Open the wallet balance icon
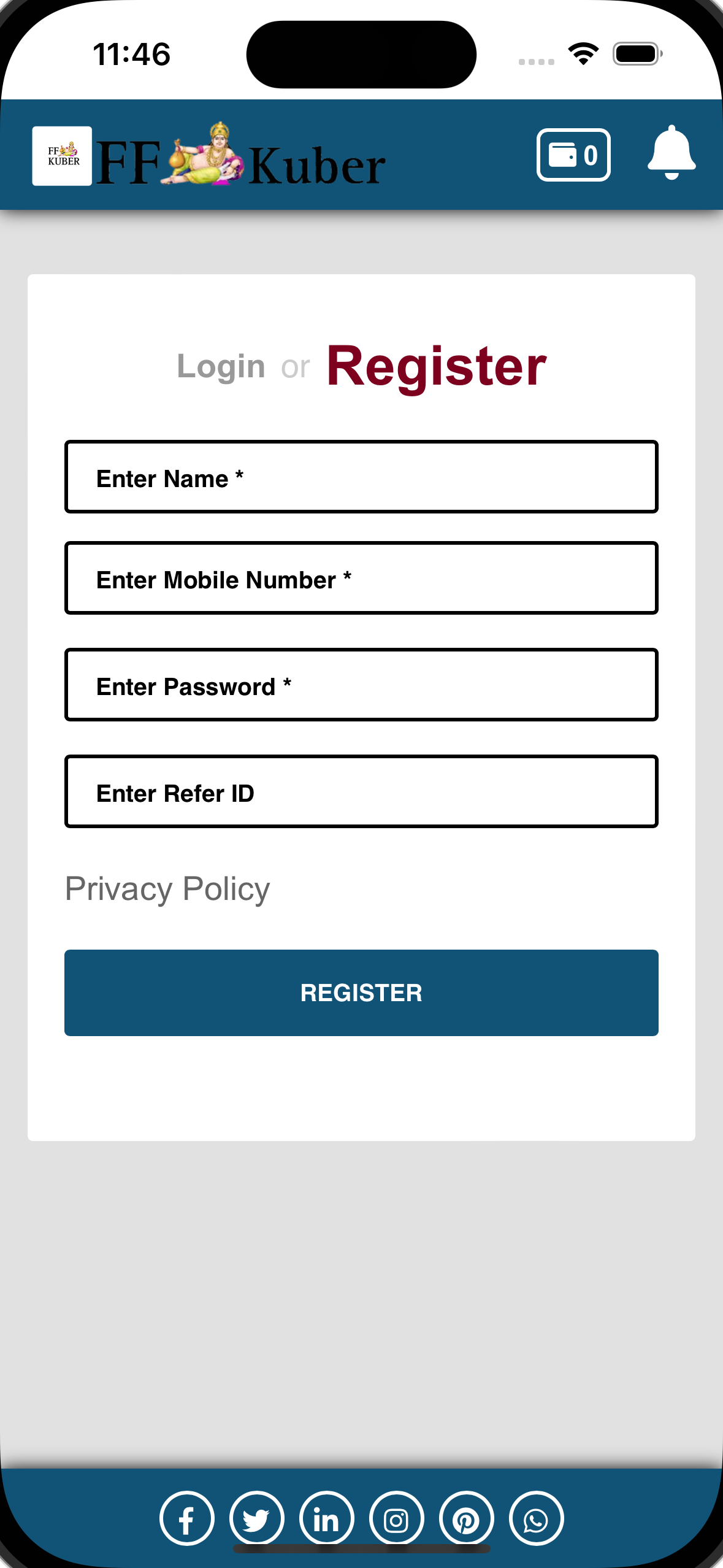This screenshot has width=723, height=1568. (x=573, y=155)
